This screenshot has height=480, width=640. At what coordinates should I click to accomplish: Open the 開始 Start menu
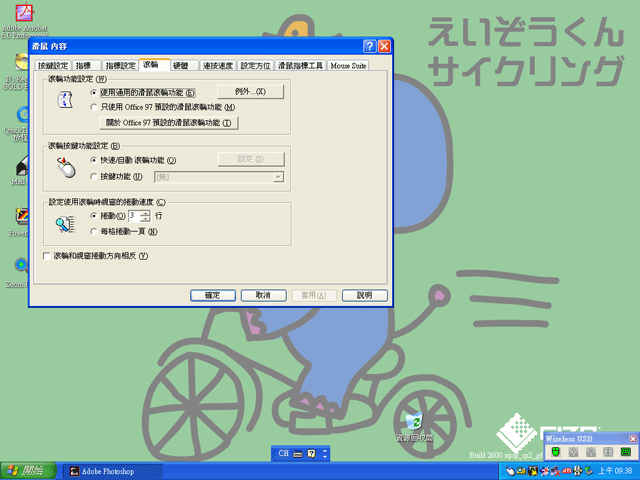[28, 471]
